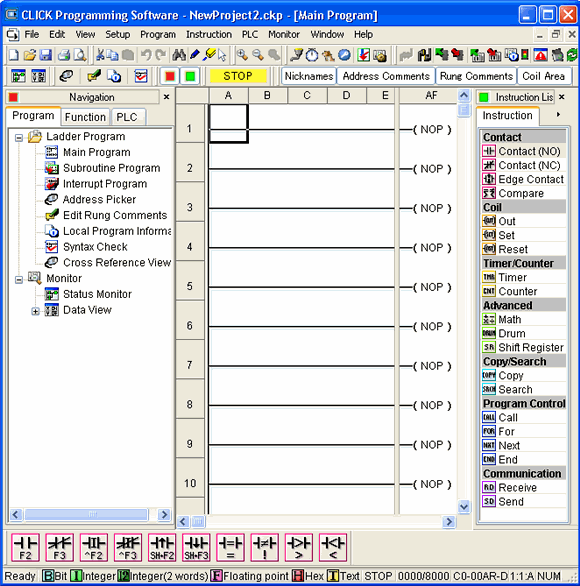Read project from PLC with green arrow icon

coord(442,55)
